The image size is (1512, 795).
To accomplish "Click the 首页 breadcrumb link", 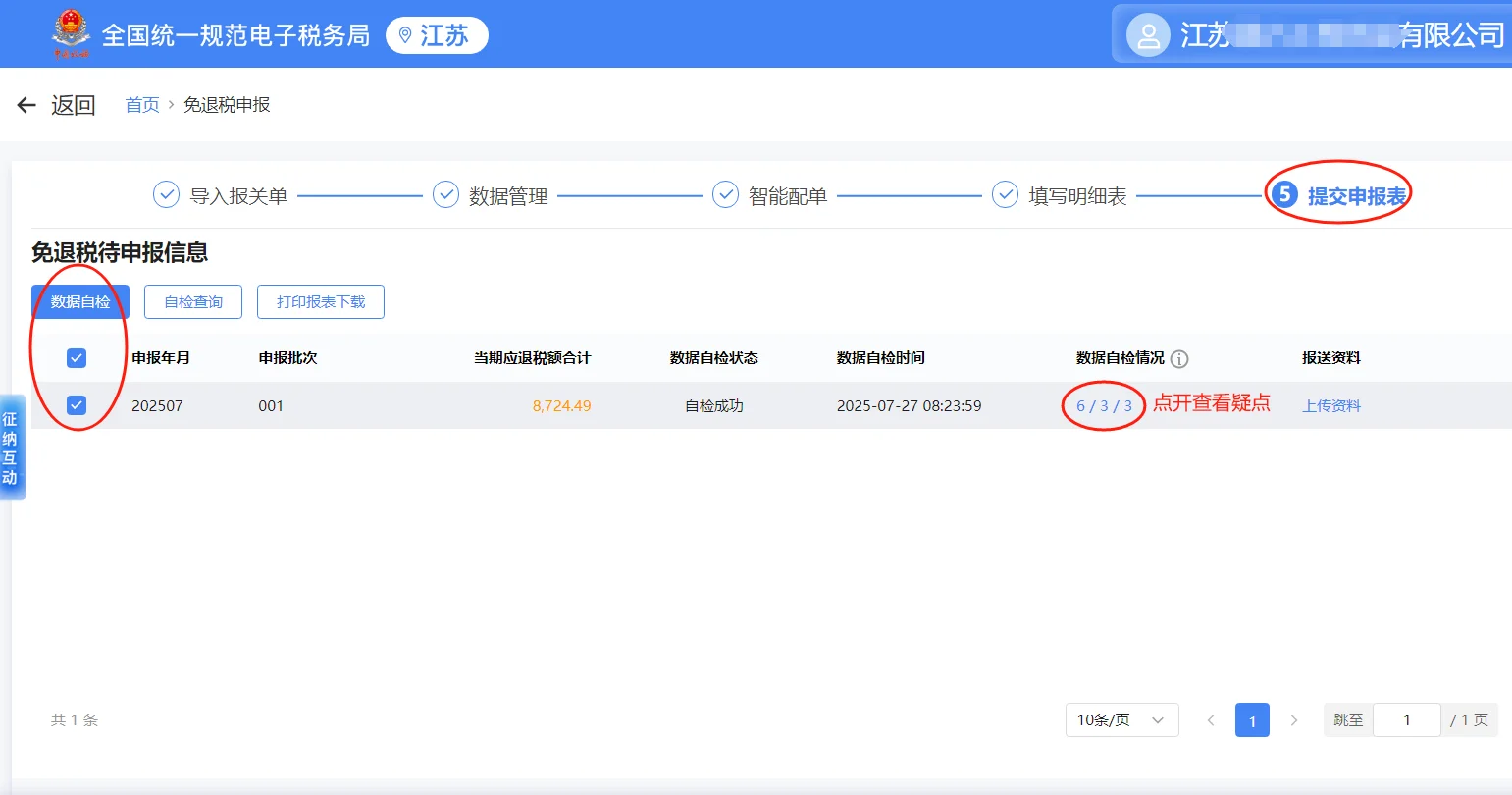I will tap(141, 104).
